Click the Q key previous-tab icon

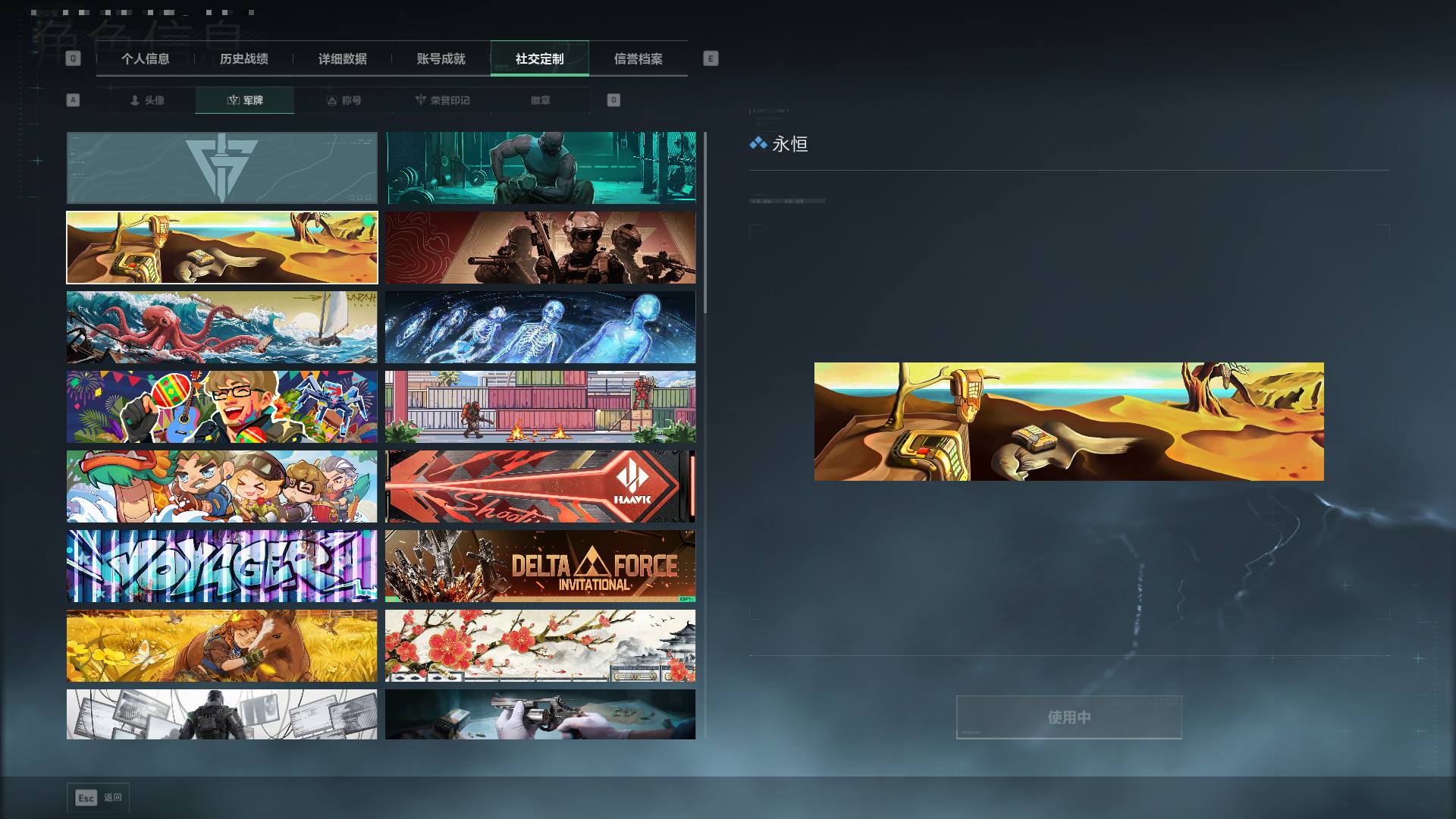[x=73, y=58]
